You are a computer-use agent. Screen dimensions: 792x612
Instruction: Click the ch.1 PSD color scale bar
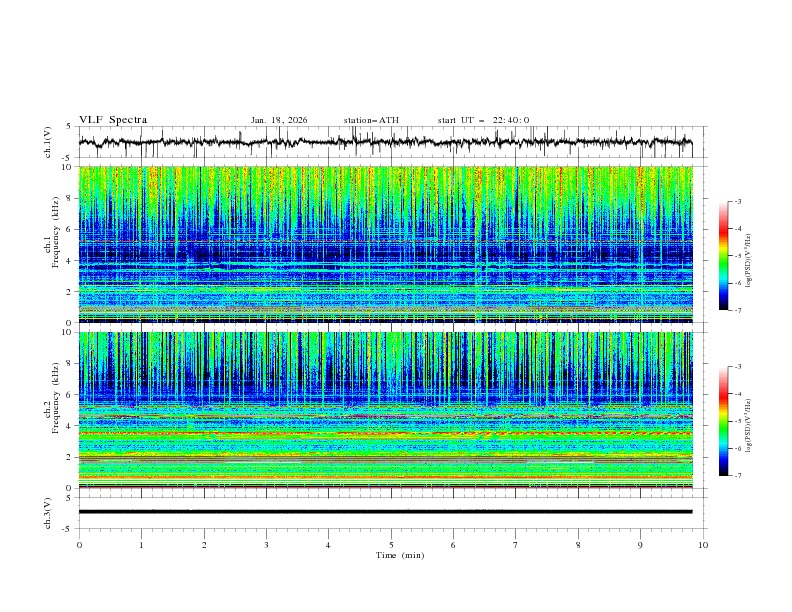pos(724,256)
